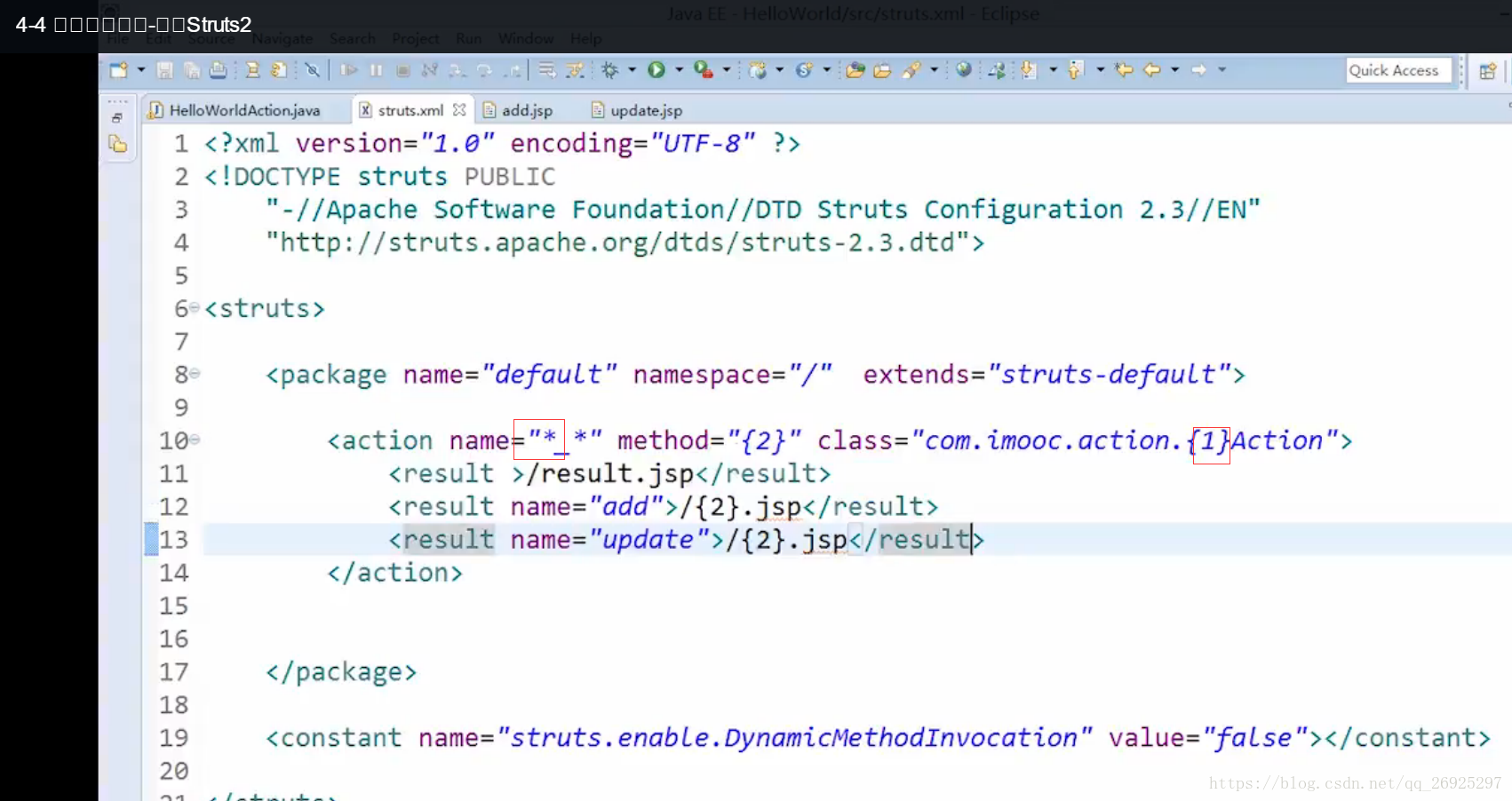The width and height of the screenshot is (1512, 801).
Task: Click the Package Explorer icon in left sidebar
Action: click(118, 144)
